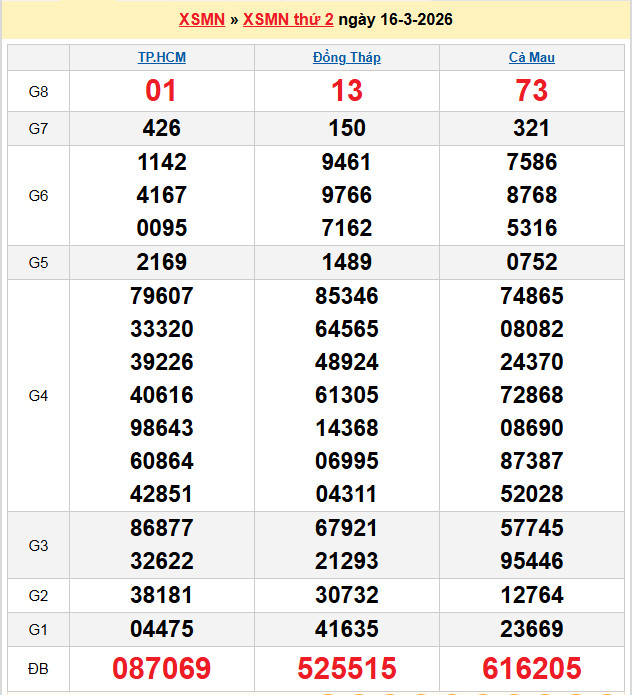
Task: Select TP.HCM special prize number 087069
Action: pos(161,668)
